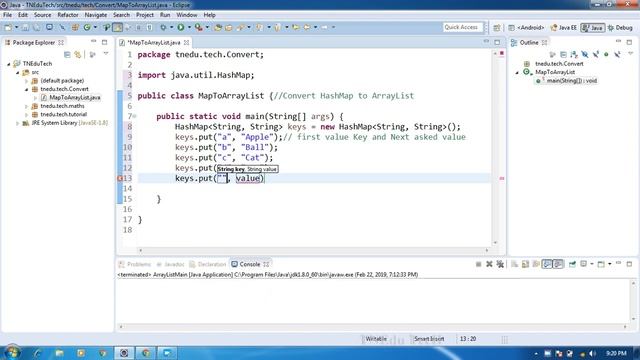640x360 pixels.
Task: Toggle Hide Fields in Outline toolbar
Action: coord(585,54)
